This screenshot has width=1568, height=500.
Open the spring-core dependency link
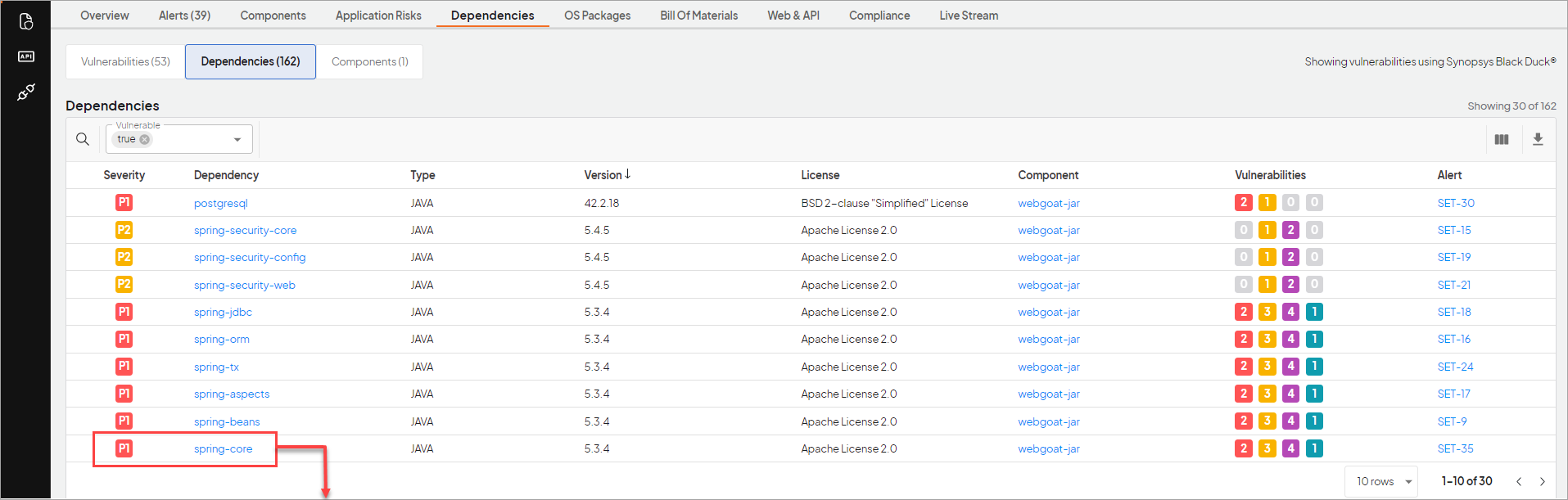tap(223, 448)
